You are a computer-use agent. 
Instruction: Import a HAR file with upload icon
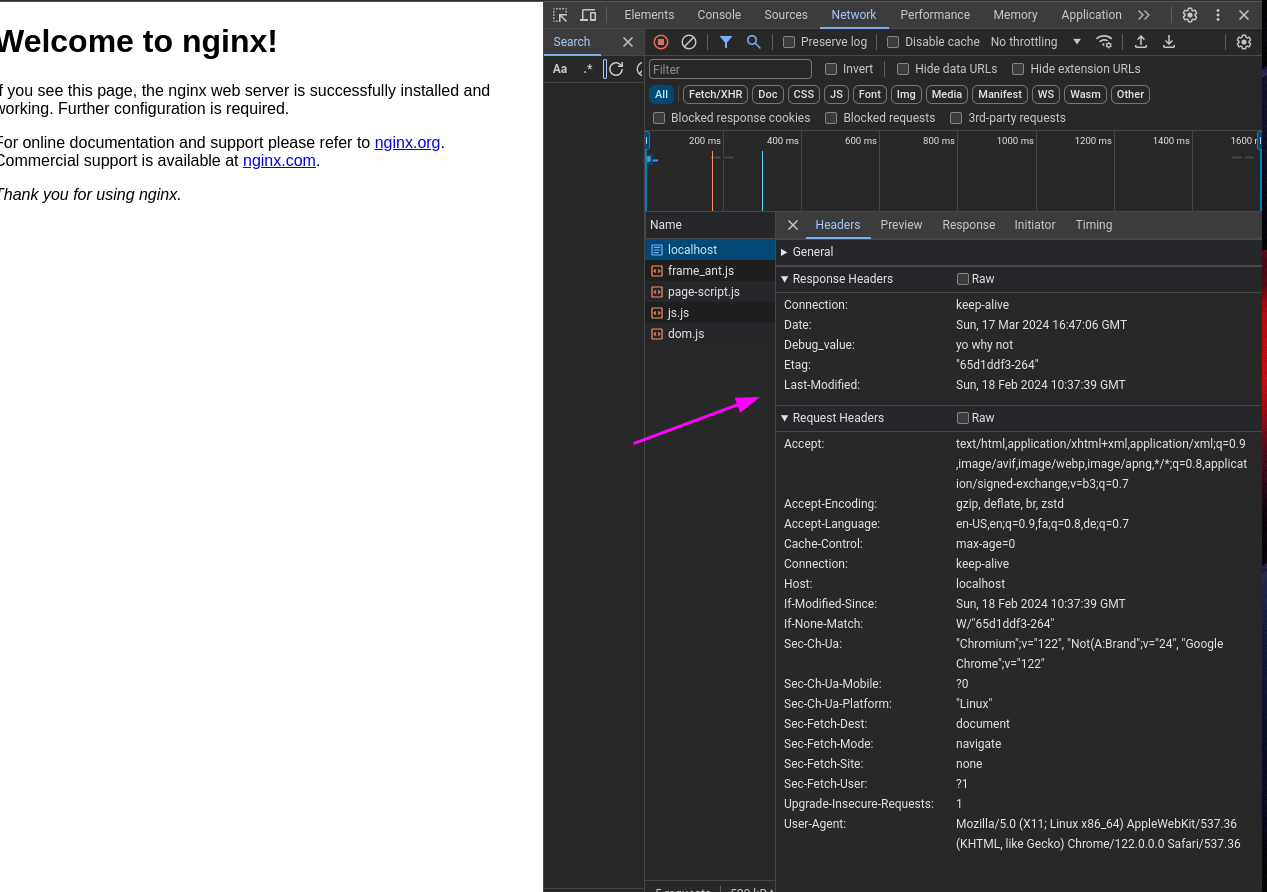(1141, 42)
